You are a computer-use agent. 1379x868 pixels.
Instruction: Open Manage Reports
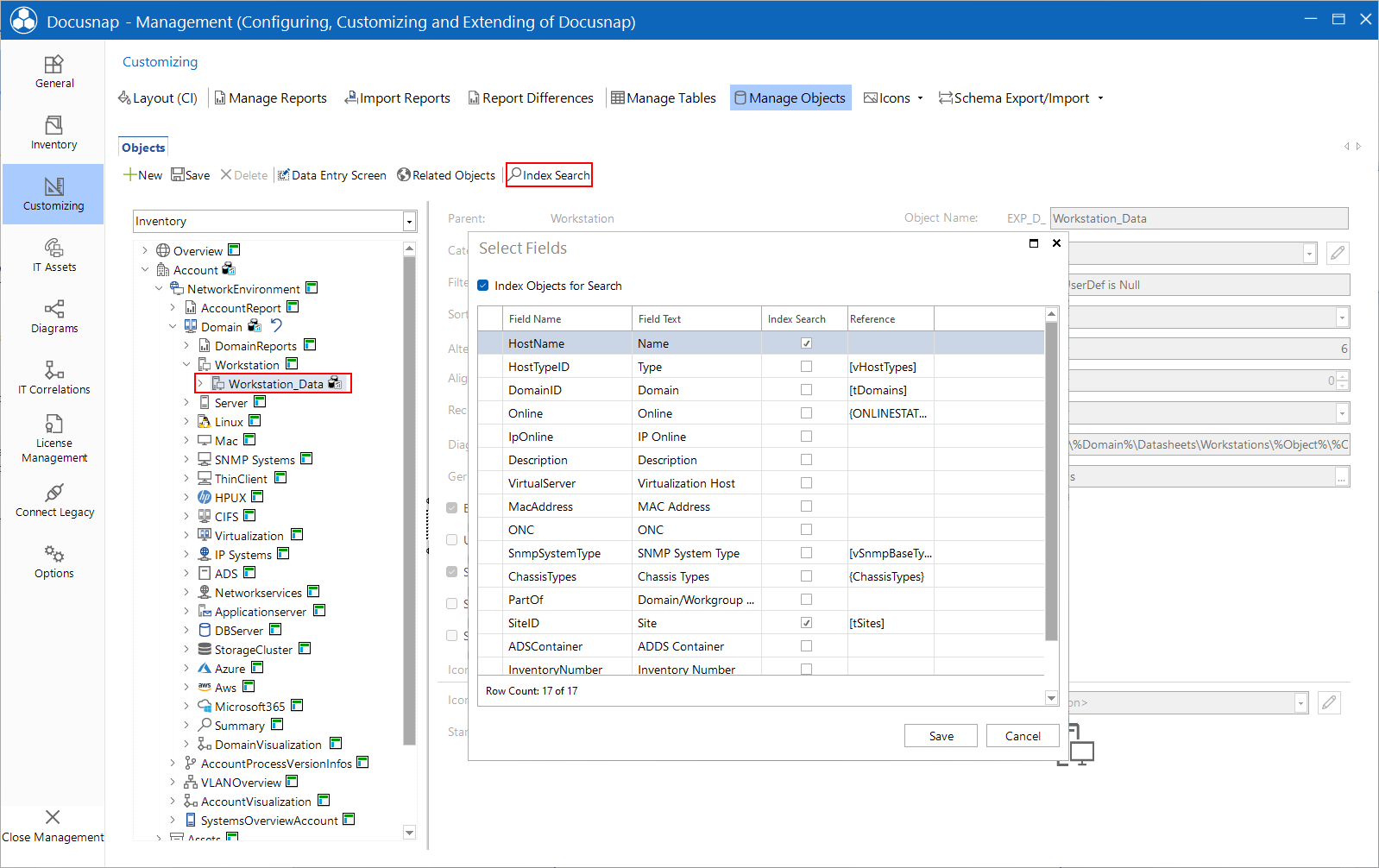(270, 98)
